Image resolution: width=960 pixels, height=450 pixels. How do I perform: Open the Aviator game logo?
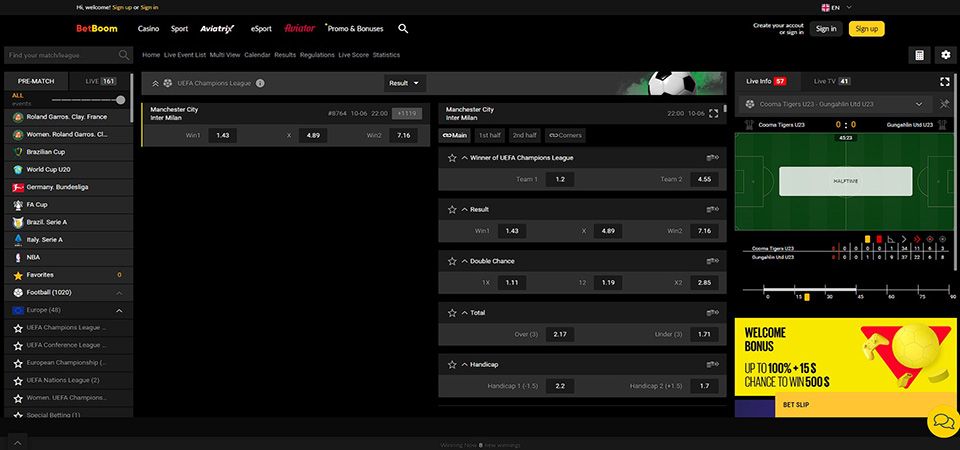pos(299,28)
